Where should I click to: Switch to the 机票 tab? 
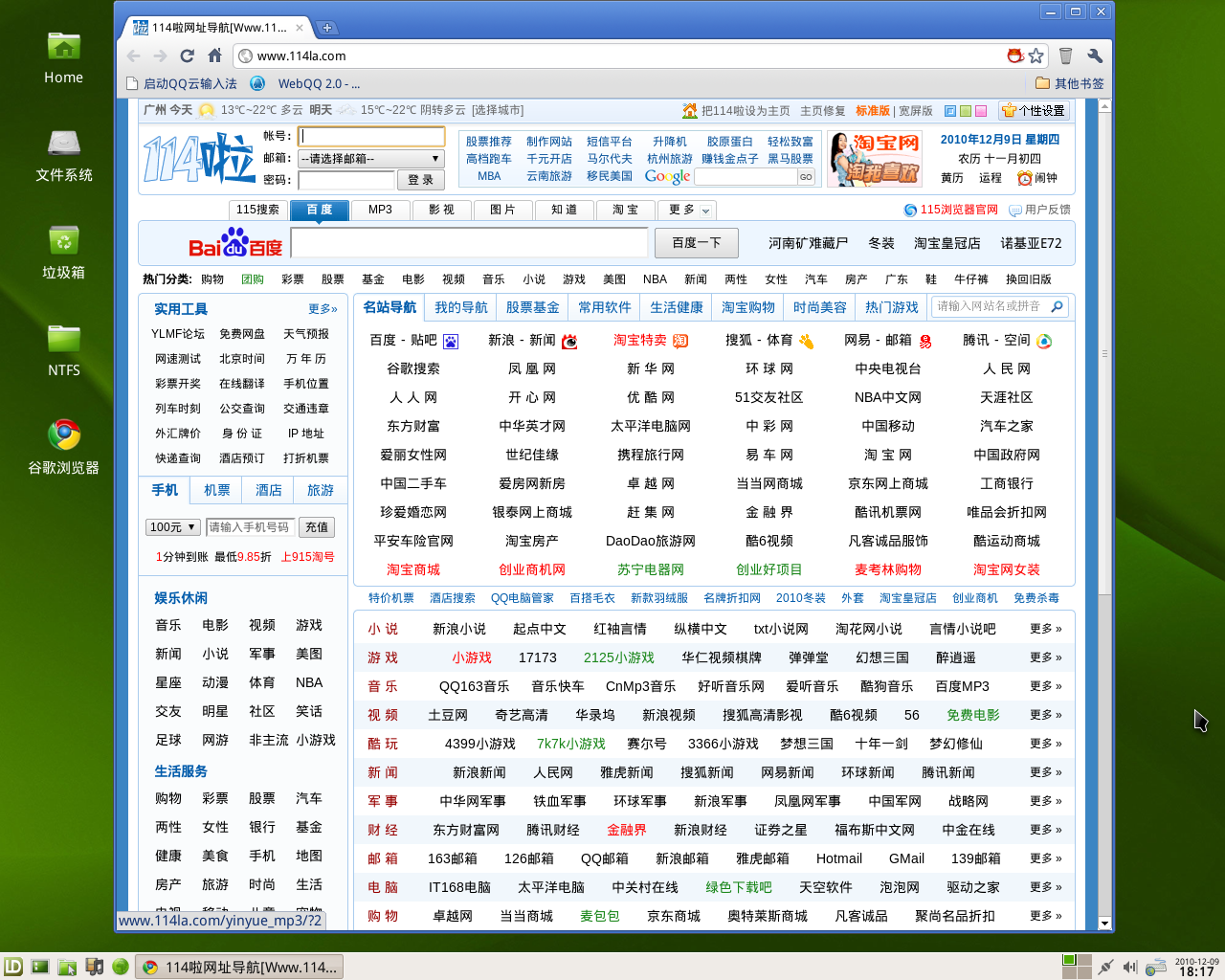(x=217, y=490)
